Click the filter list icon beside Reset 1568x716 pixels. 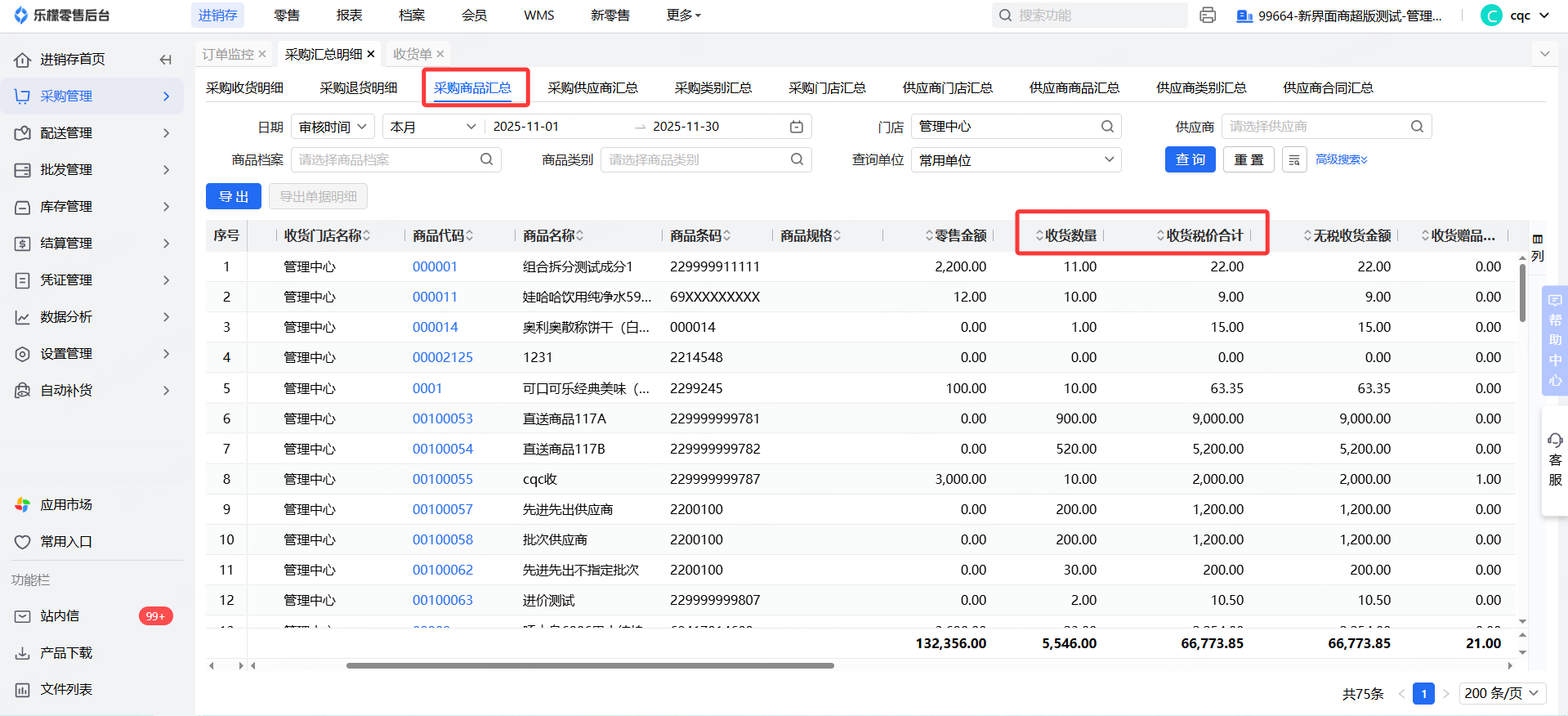[1294, 160]
